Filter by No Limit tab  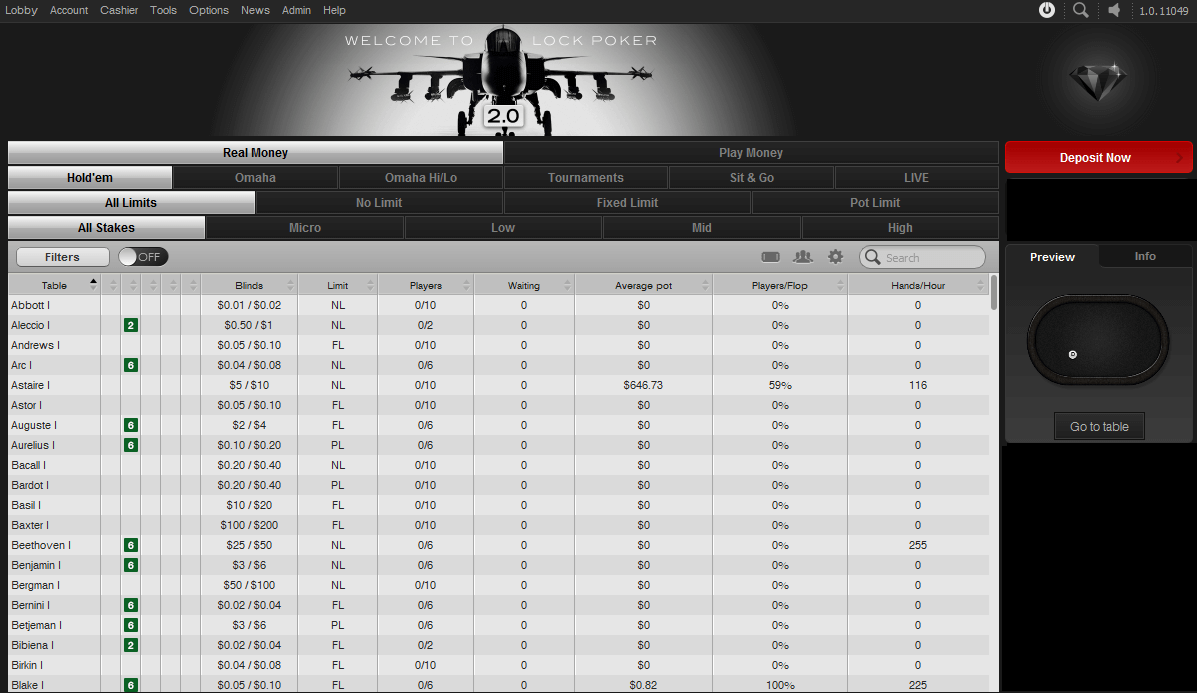[379, 203]
